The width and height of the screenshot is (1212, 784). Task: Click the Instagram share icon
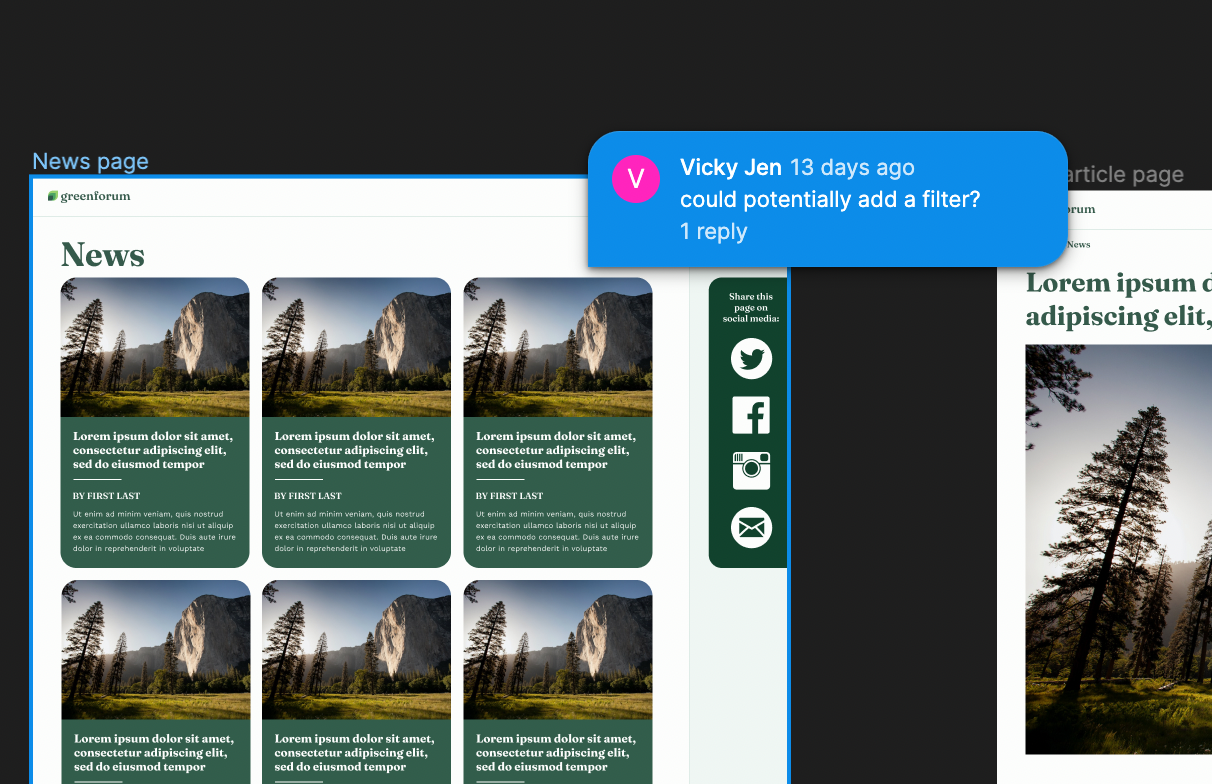(751, 471)
